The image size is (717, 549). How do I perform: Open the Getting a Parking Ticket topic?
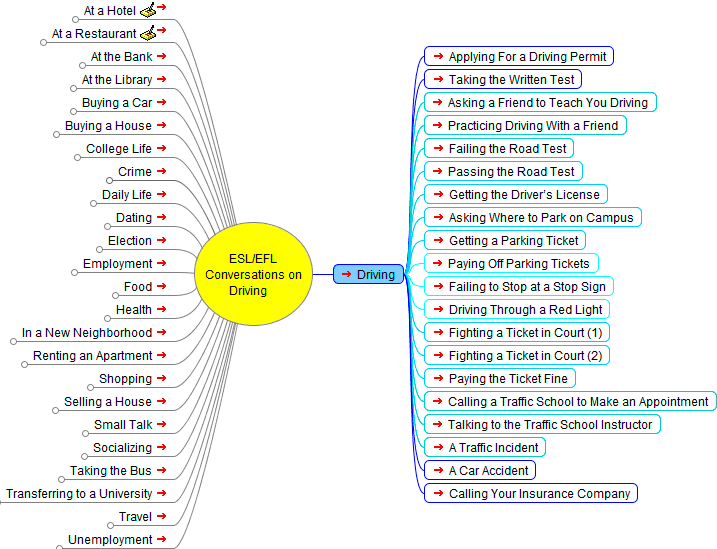(x=513, y=241)
